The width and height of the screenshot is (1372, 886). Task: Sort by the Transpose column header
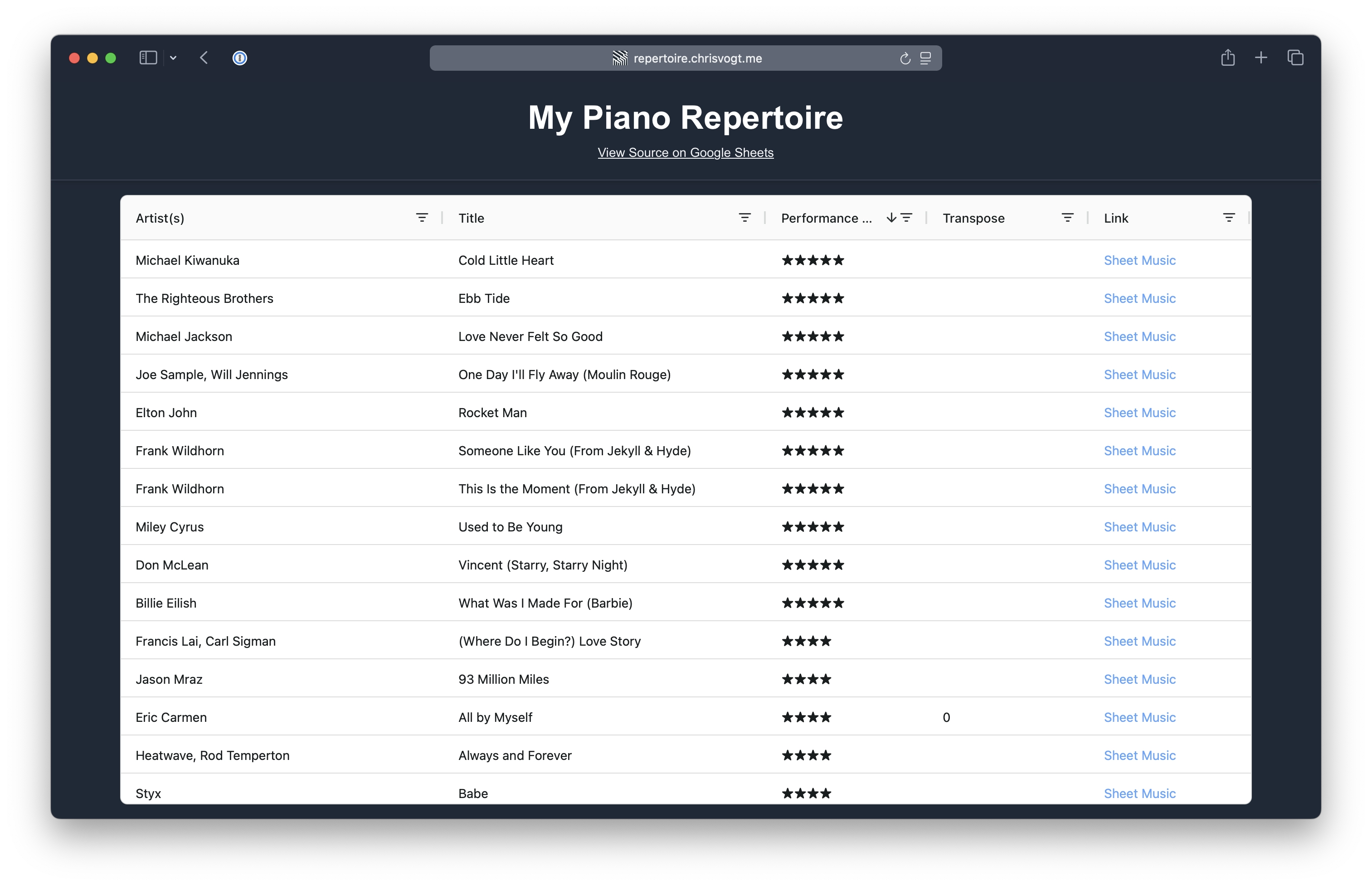pos(973,218)
